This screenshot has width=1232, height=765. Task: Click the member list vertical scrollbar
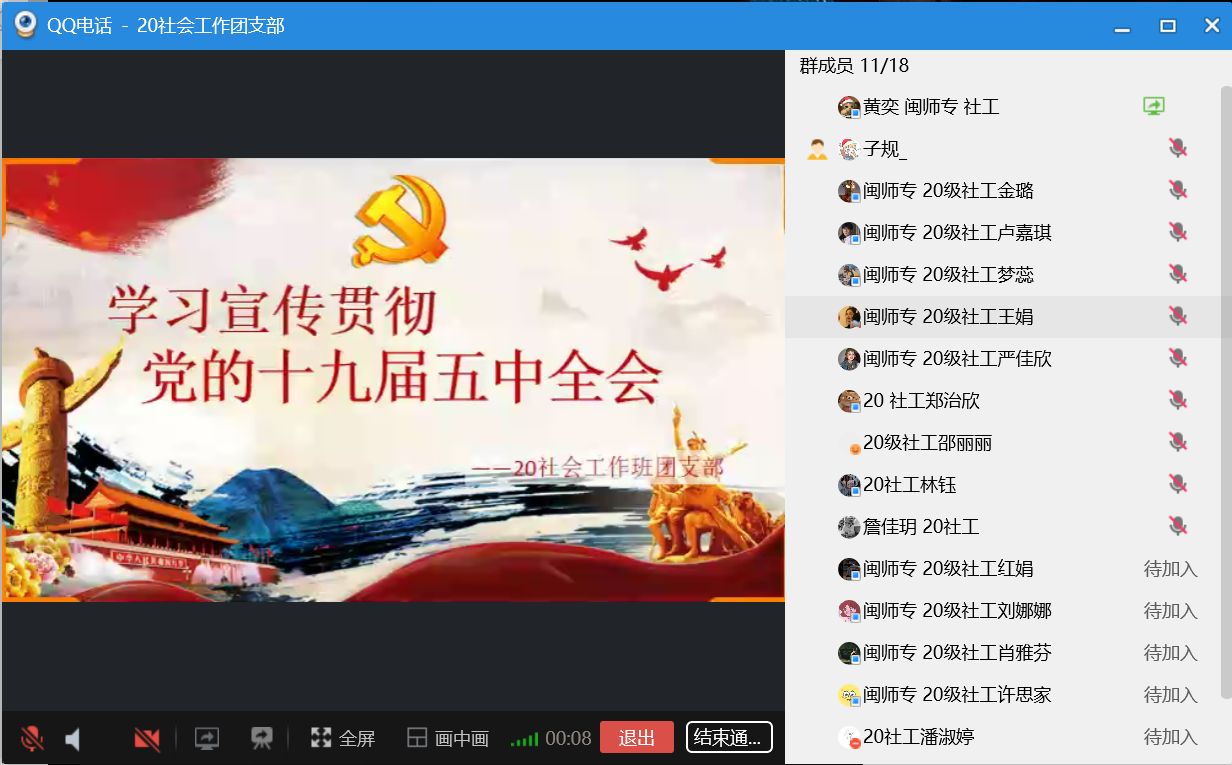coord(1225,390)
